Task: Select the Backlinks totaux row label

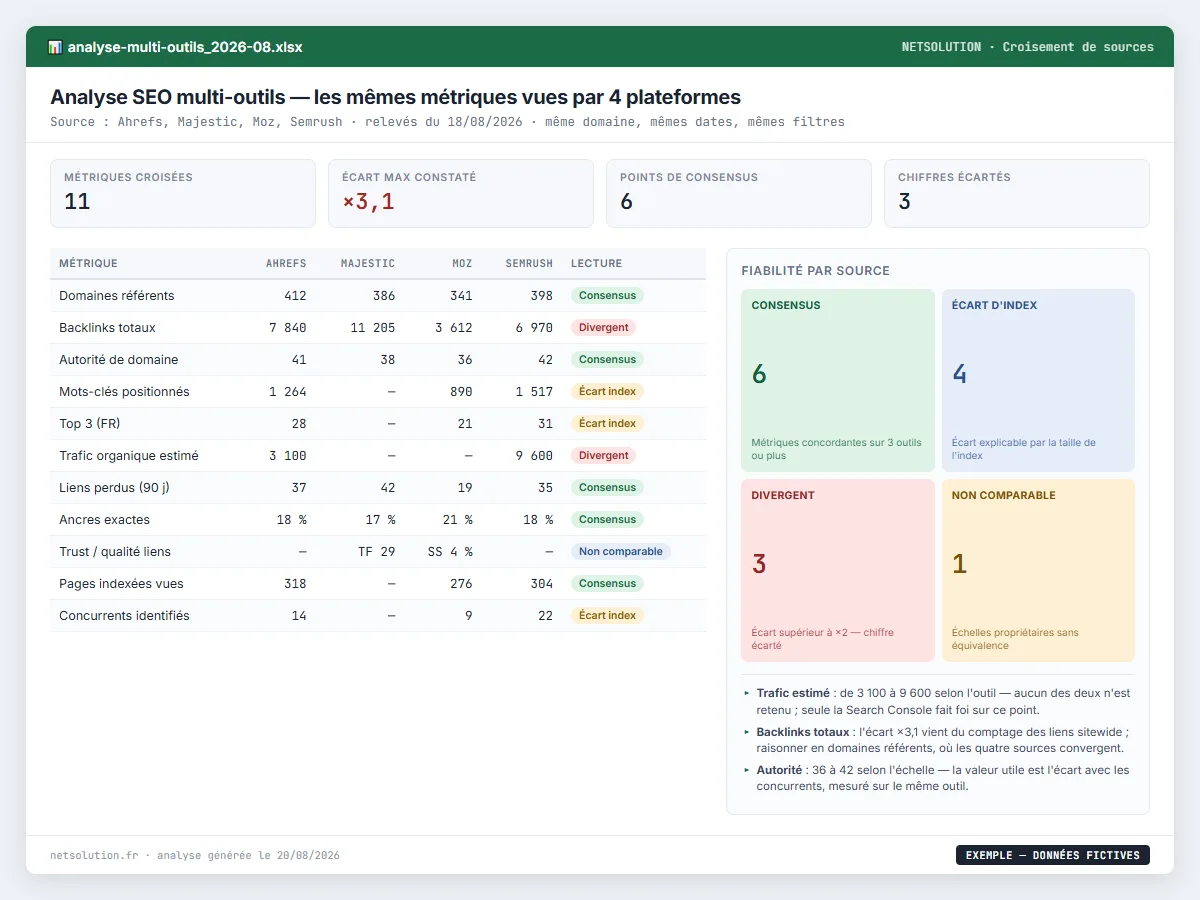Action: pos(107,328)
